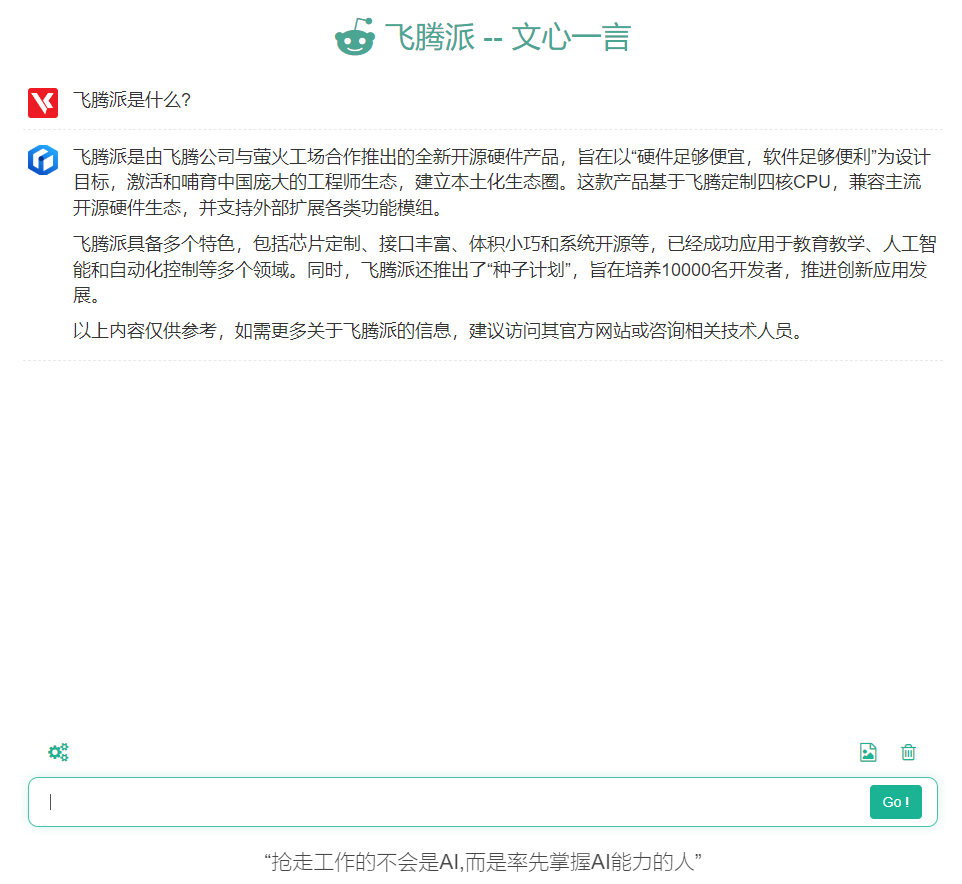Image resolution: width=962 pixels, height=884 pixels.
Task: Open the settings gears icon
Action: pyautogui.click(x=58, y=752)
